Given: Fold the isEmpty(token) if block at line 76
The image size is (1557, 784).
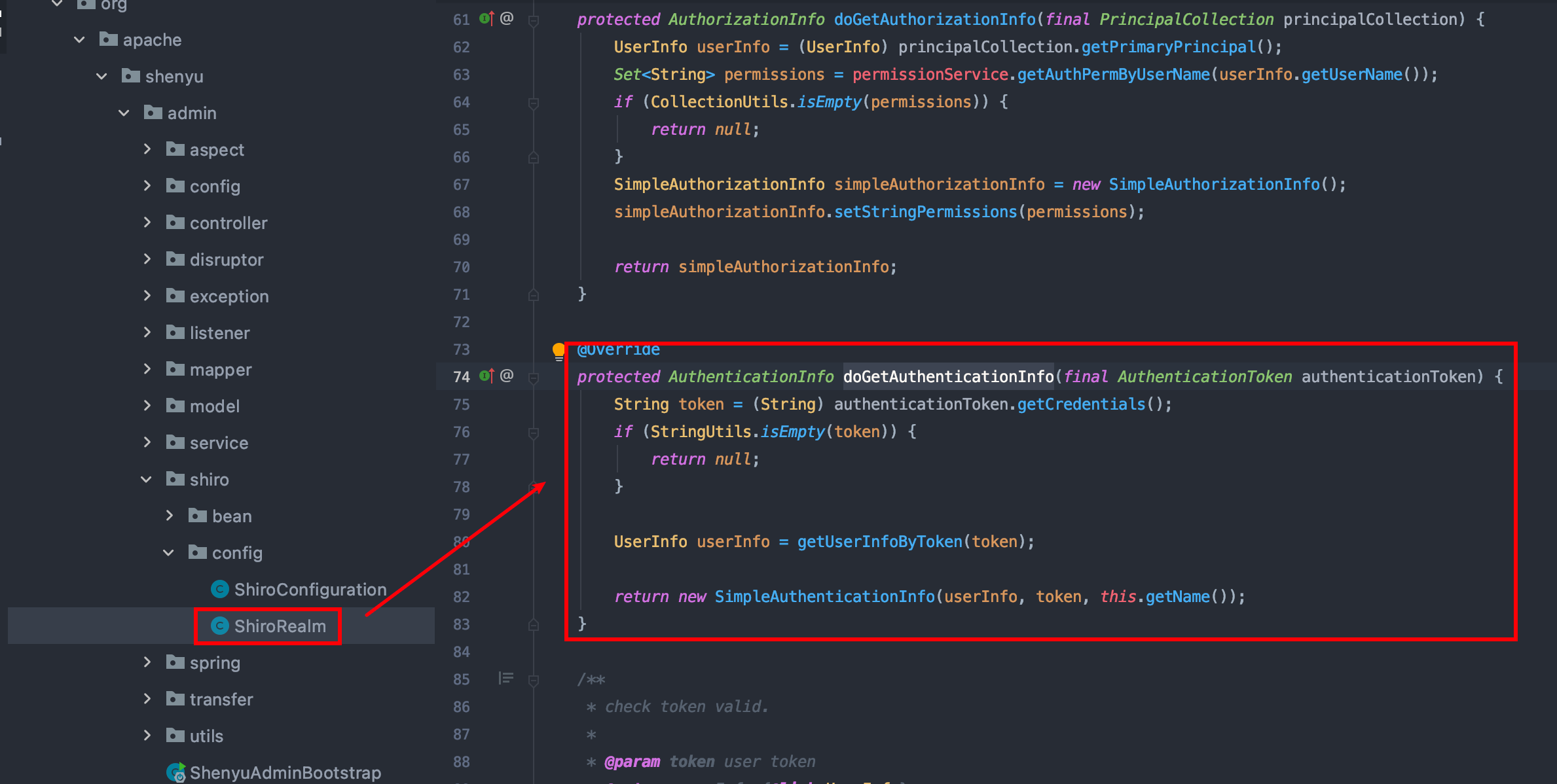Looking at the screenshot, I should [534, 433].
